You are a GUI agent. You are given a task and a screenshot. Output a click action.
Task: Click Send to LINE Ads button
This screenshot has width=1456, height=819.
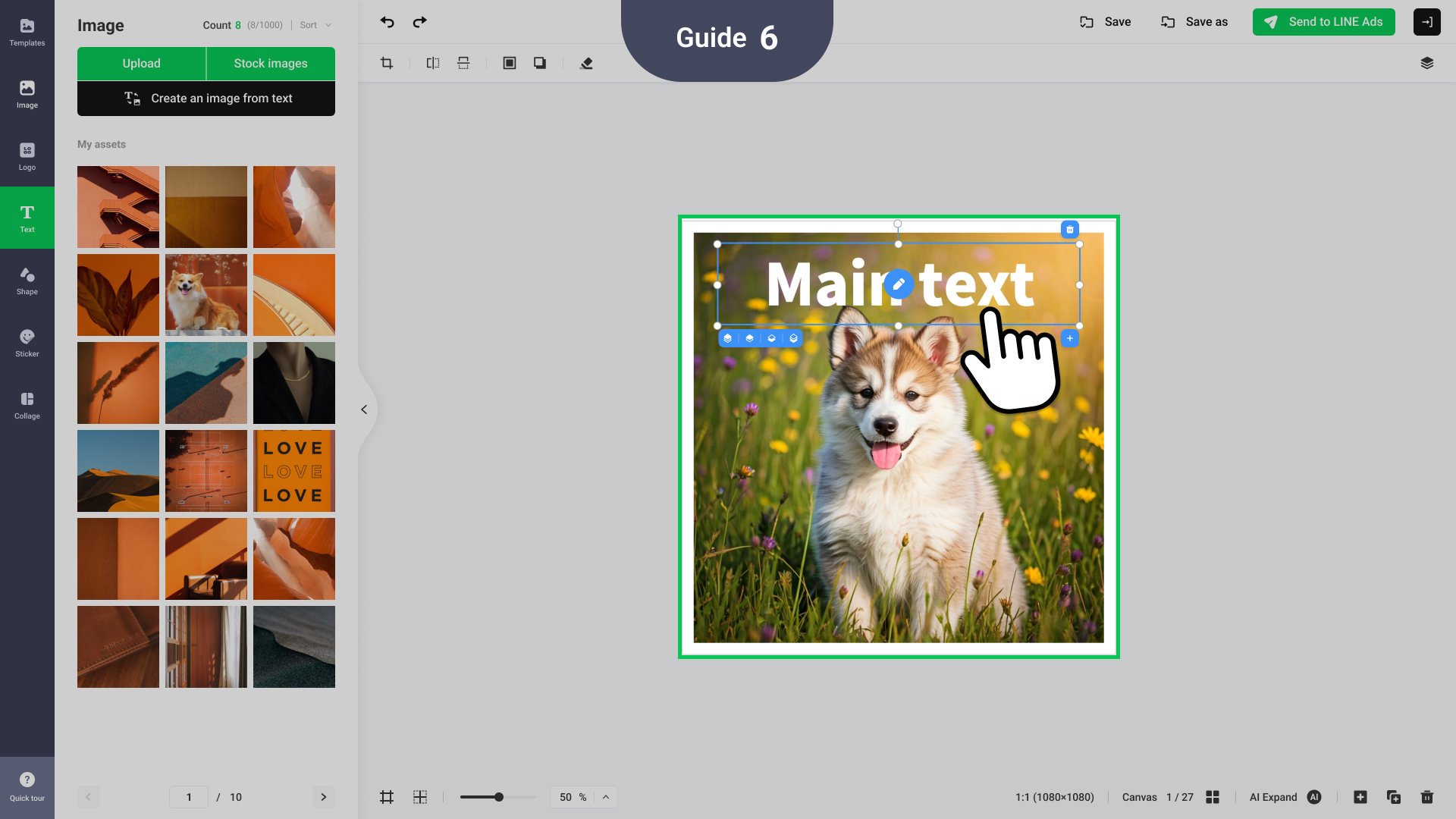[x=1323, y=22]
